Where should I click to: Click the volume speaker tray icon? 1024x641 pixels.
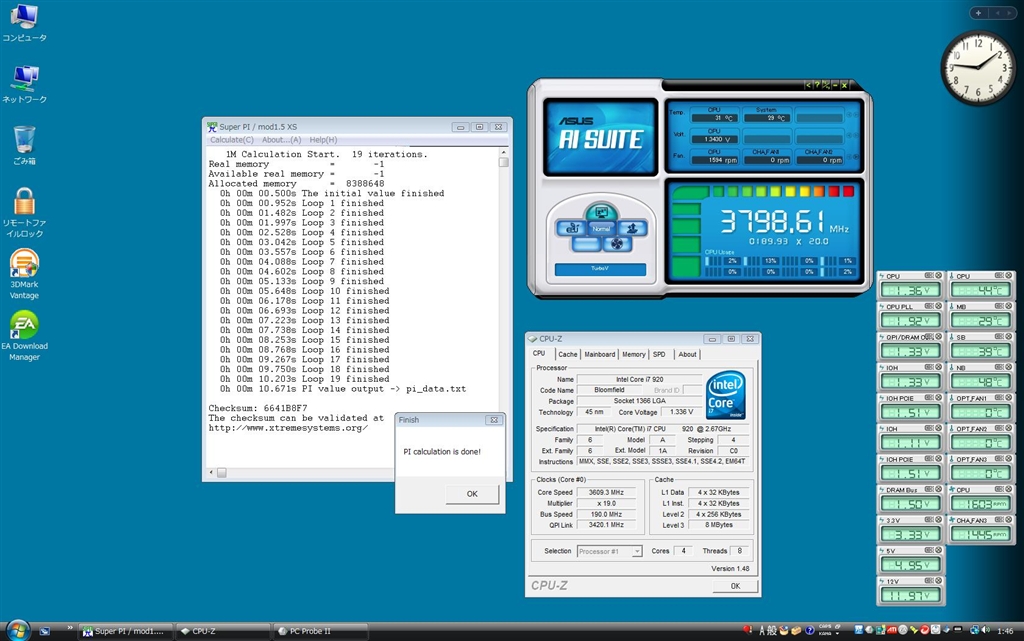pyautogui.click(x=985, y=630)
